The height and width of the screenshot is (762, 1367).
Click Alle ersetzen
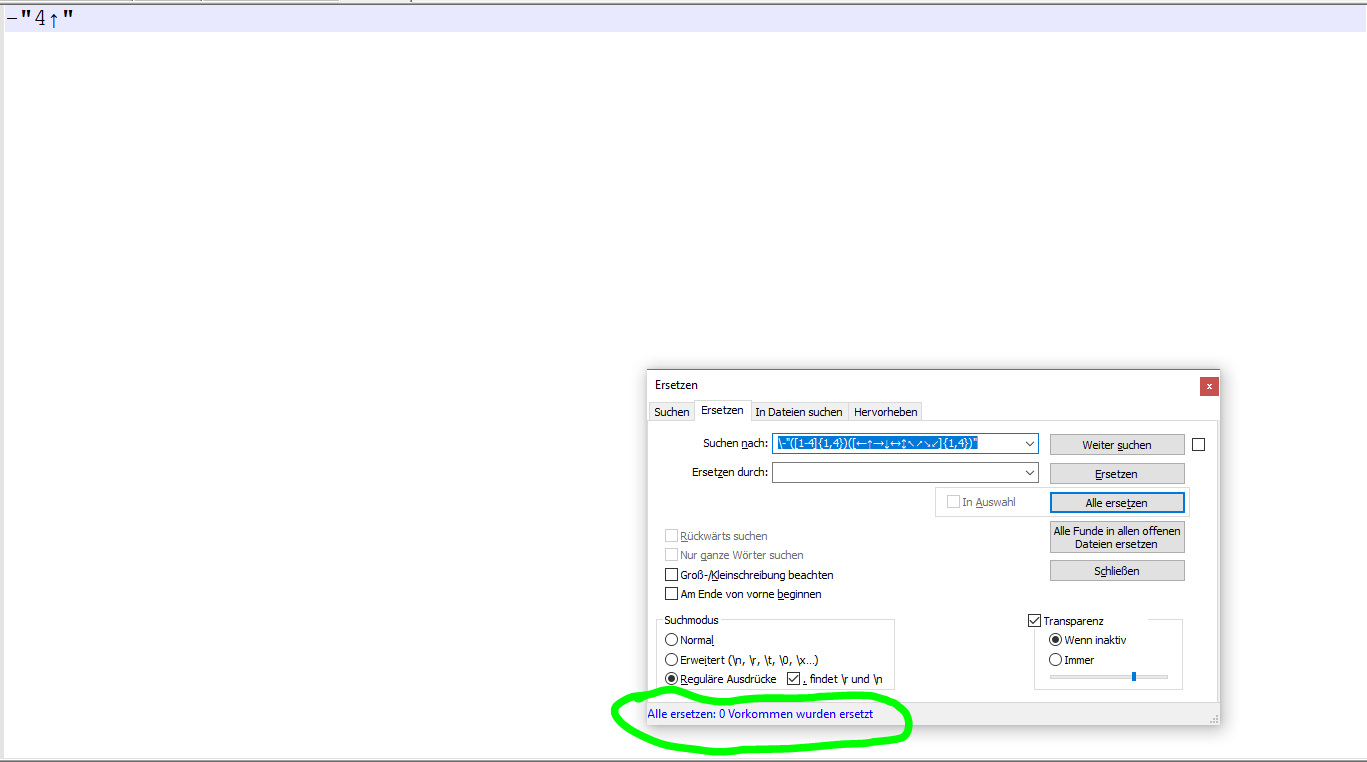click(x=1116, y=502)
